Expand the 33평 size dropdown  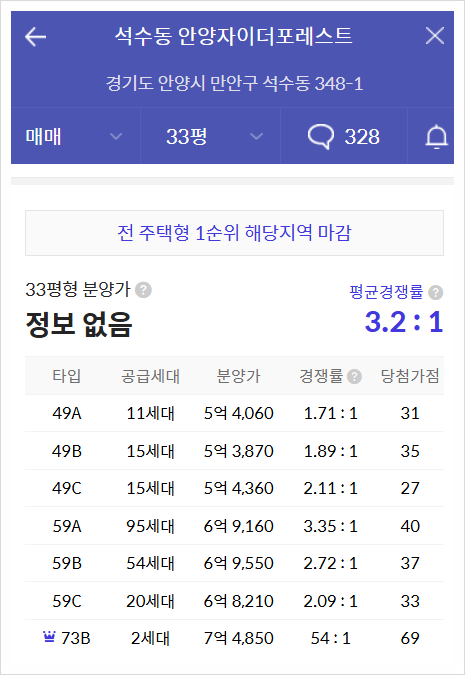tap(211, 136)
